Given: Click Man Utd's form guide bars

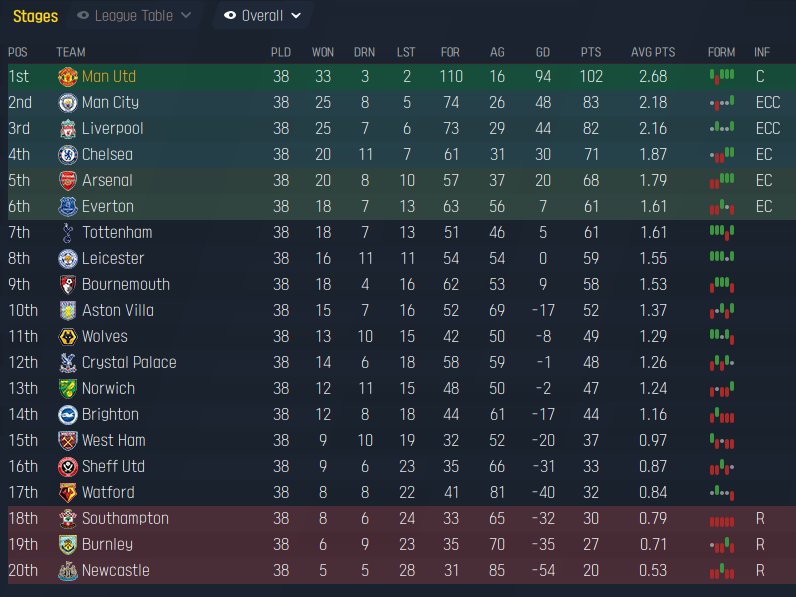Looking at the screenshot, I should [721, 76].
